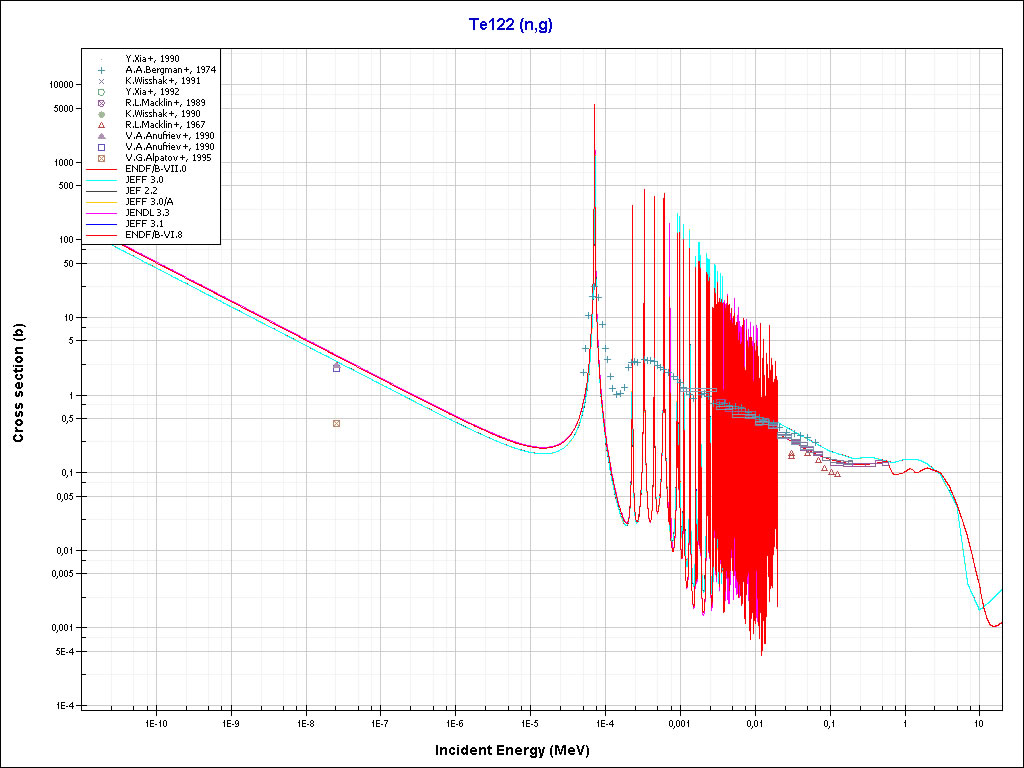Select the Incident Energy (MeV) axis label

pos(519,750)
